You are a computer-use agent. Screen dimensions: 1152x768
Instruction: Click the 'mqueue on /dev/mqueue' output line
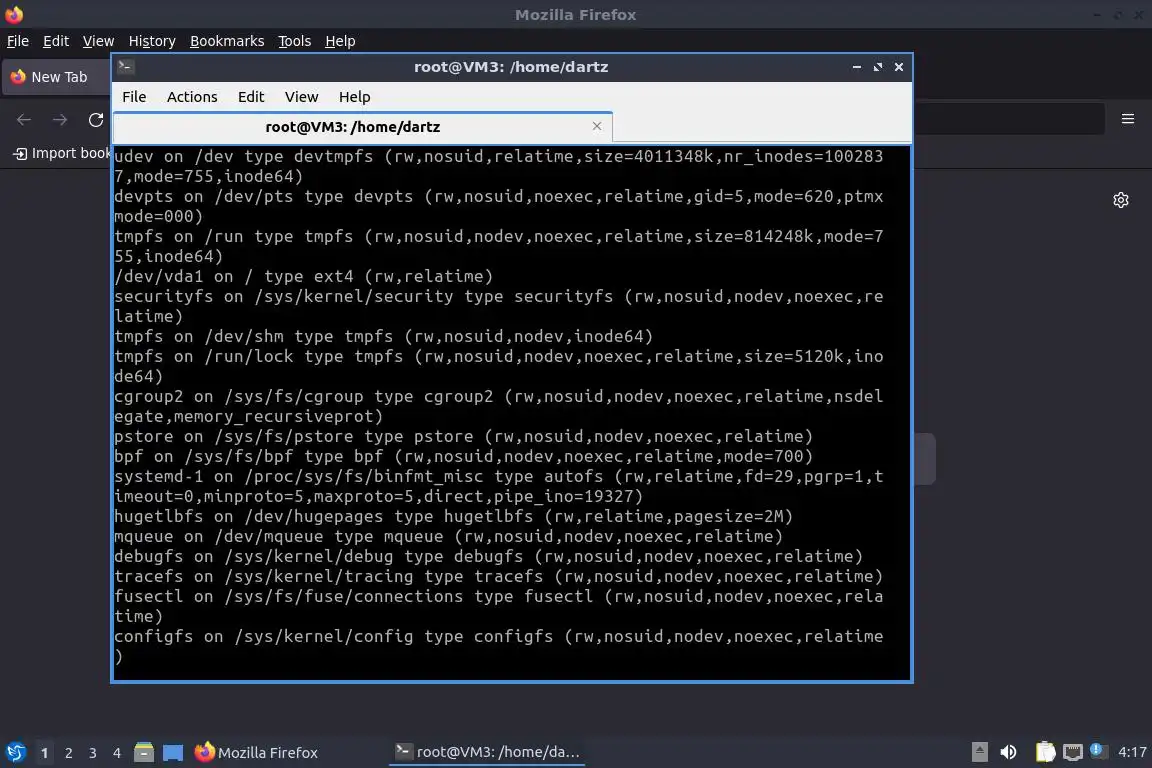click(x=448, y=536)
